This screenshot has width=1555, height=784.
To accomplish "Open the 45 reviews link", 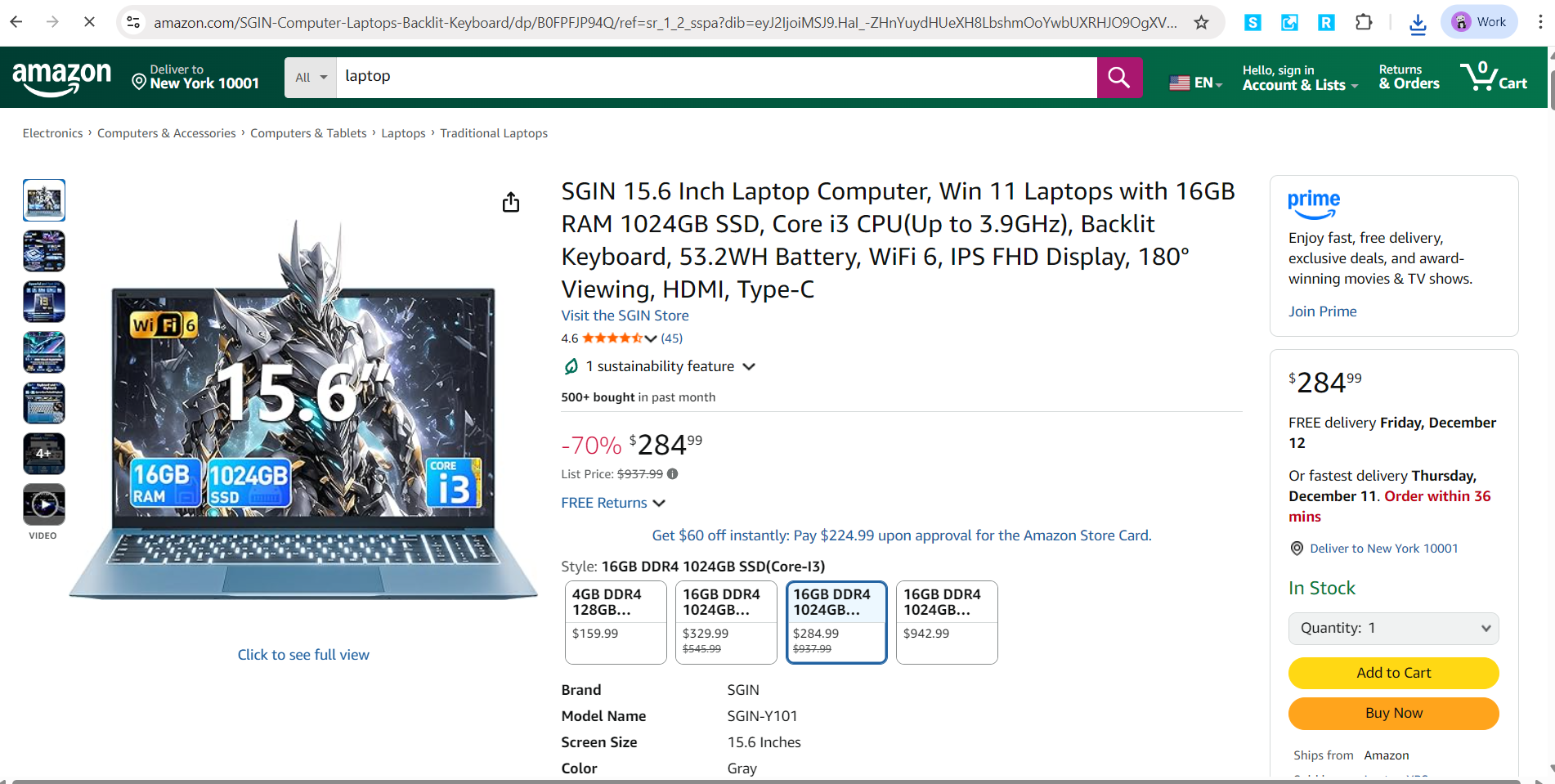I will 671,338.
